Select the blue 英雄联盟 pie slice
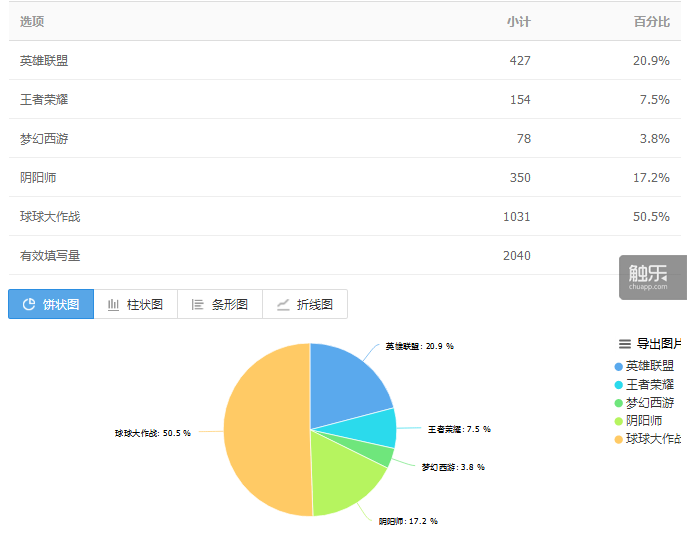 (x=346, y=383)
